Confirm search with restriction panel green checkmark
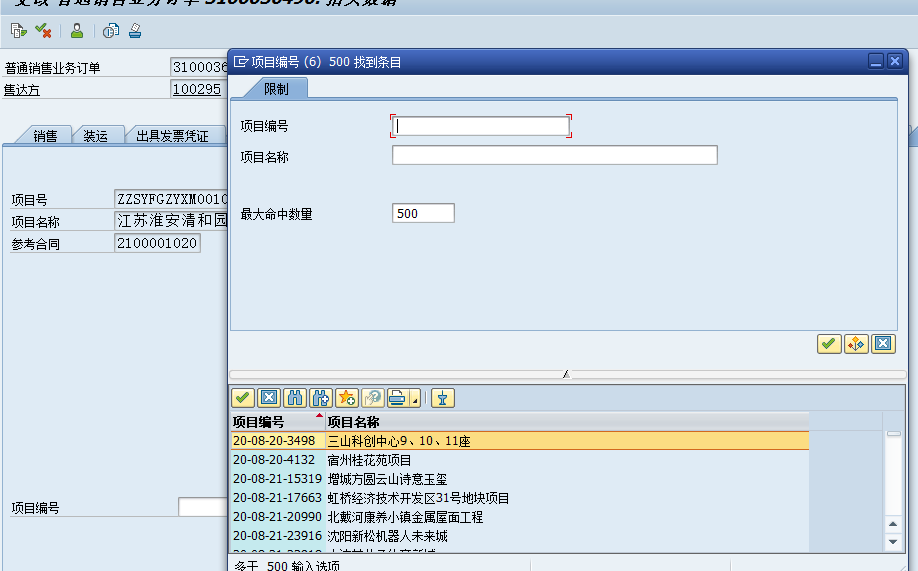Viewport: 918px width, 571px height. (828, 344)
